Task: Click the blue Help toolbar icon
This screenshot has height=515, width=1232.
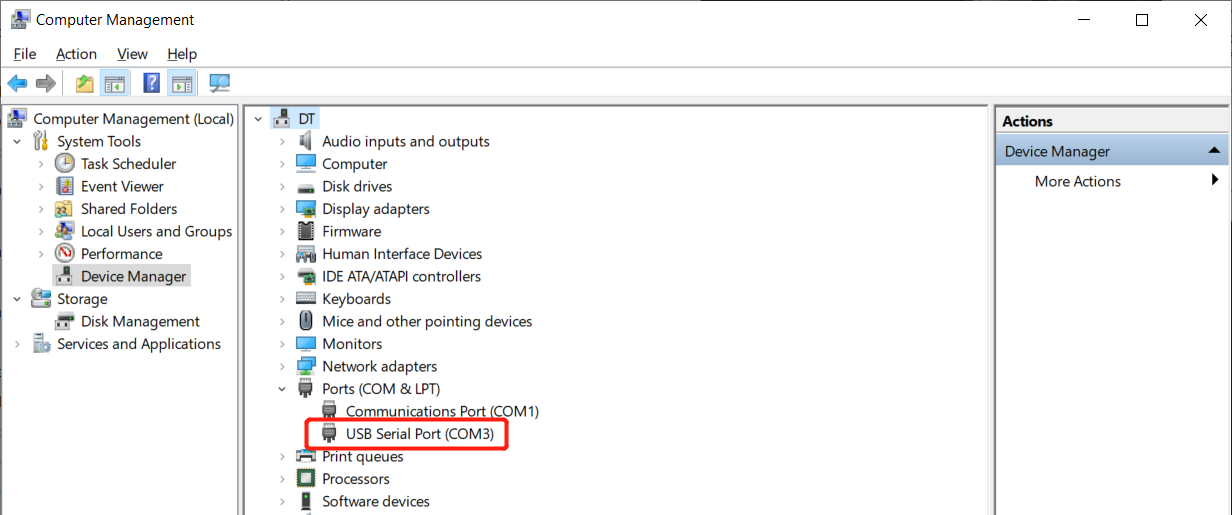Action: click(152, 83)
